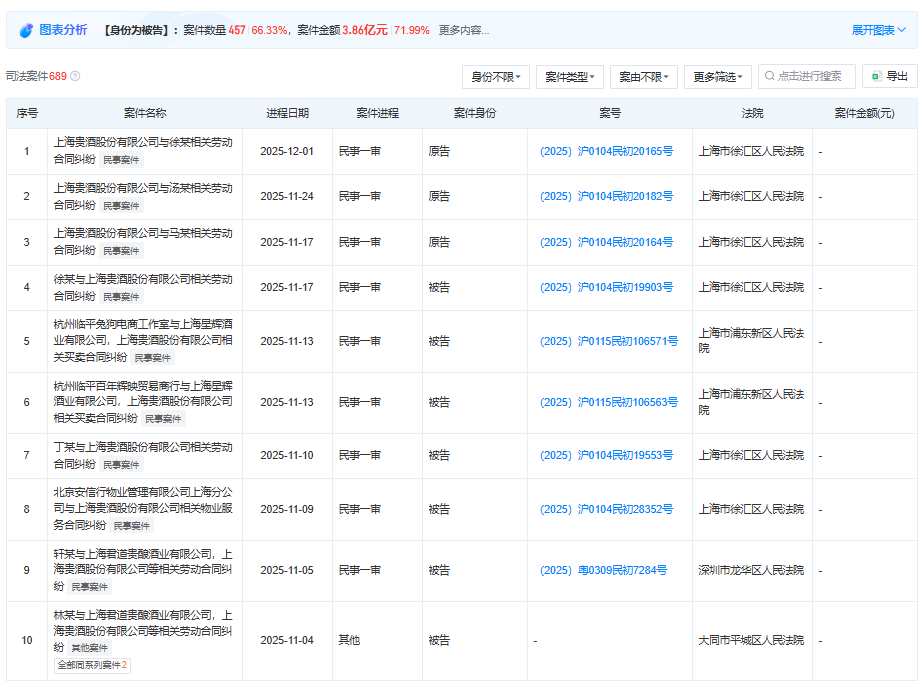Image resolution: width=924 pixels, height=683 pixels.
Task: Open case number 沪0104民初20182号
Action: point(606,197)
